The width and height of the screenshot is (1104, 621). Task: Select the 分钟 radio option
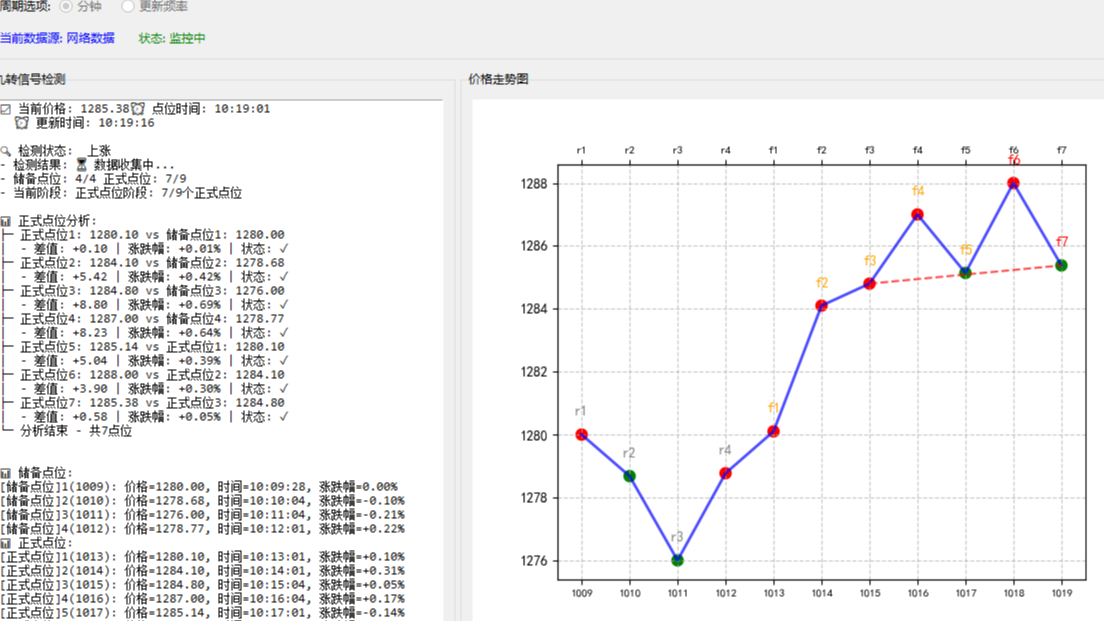click(x=82, y=6)
